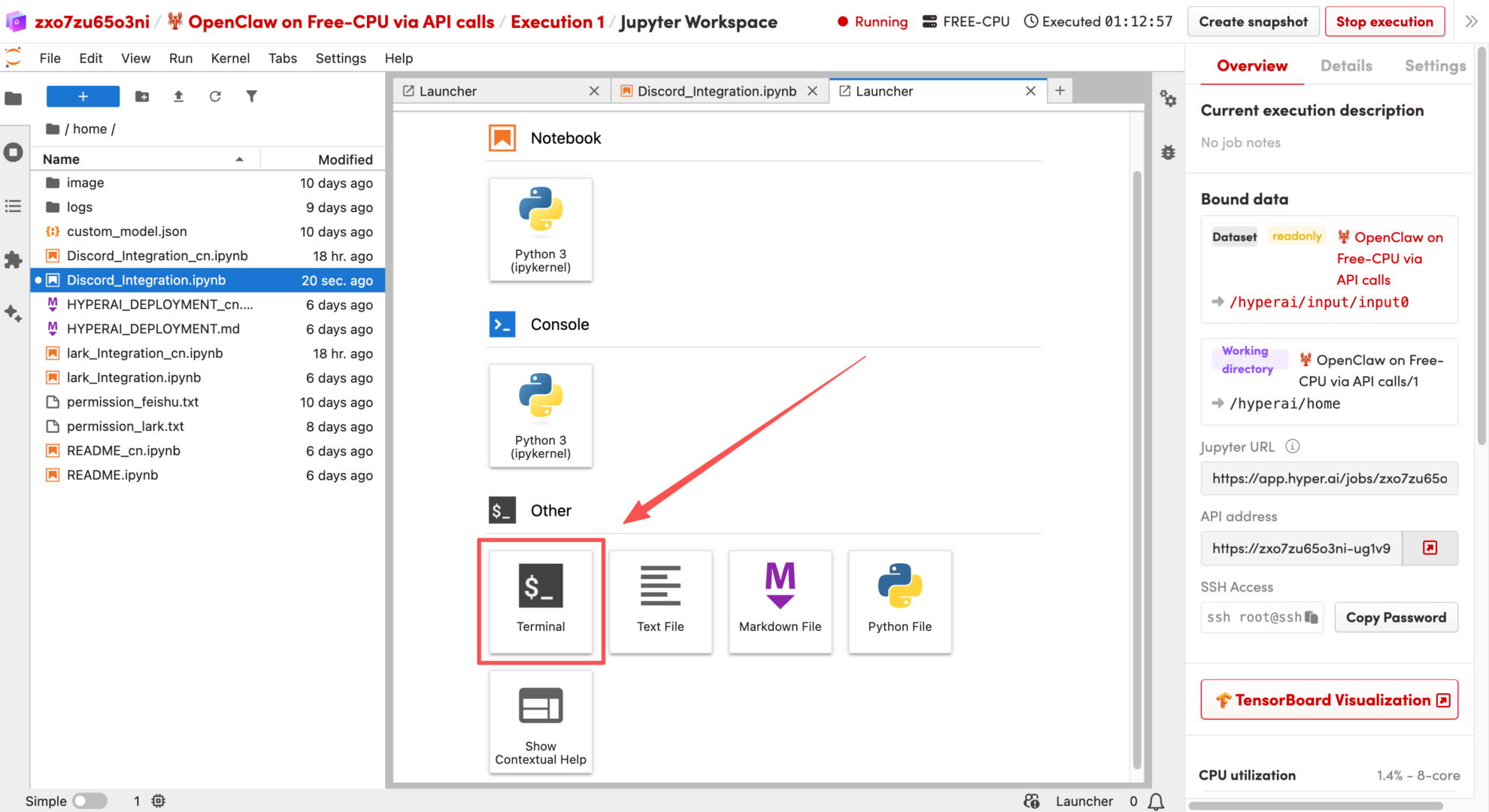Screen dimensions: 1489x812
Task: Click the new folder icon in file browser
Action: (142, 96)
